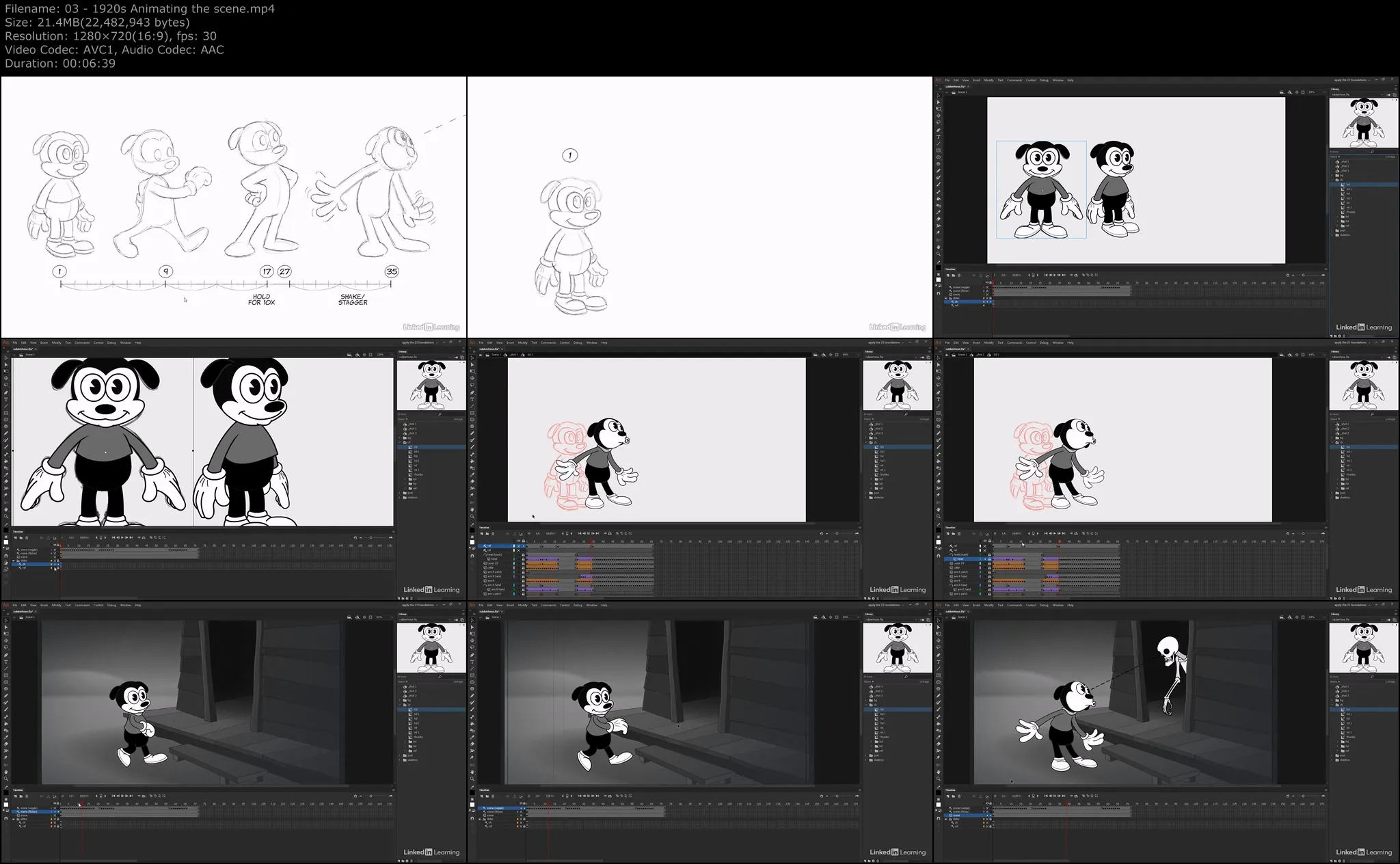Click New Layer icon in two-dogs frame timeline
The height and width of the screenshot is (864, 1400).
click(x=948, y=275)
